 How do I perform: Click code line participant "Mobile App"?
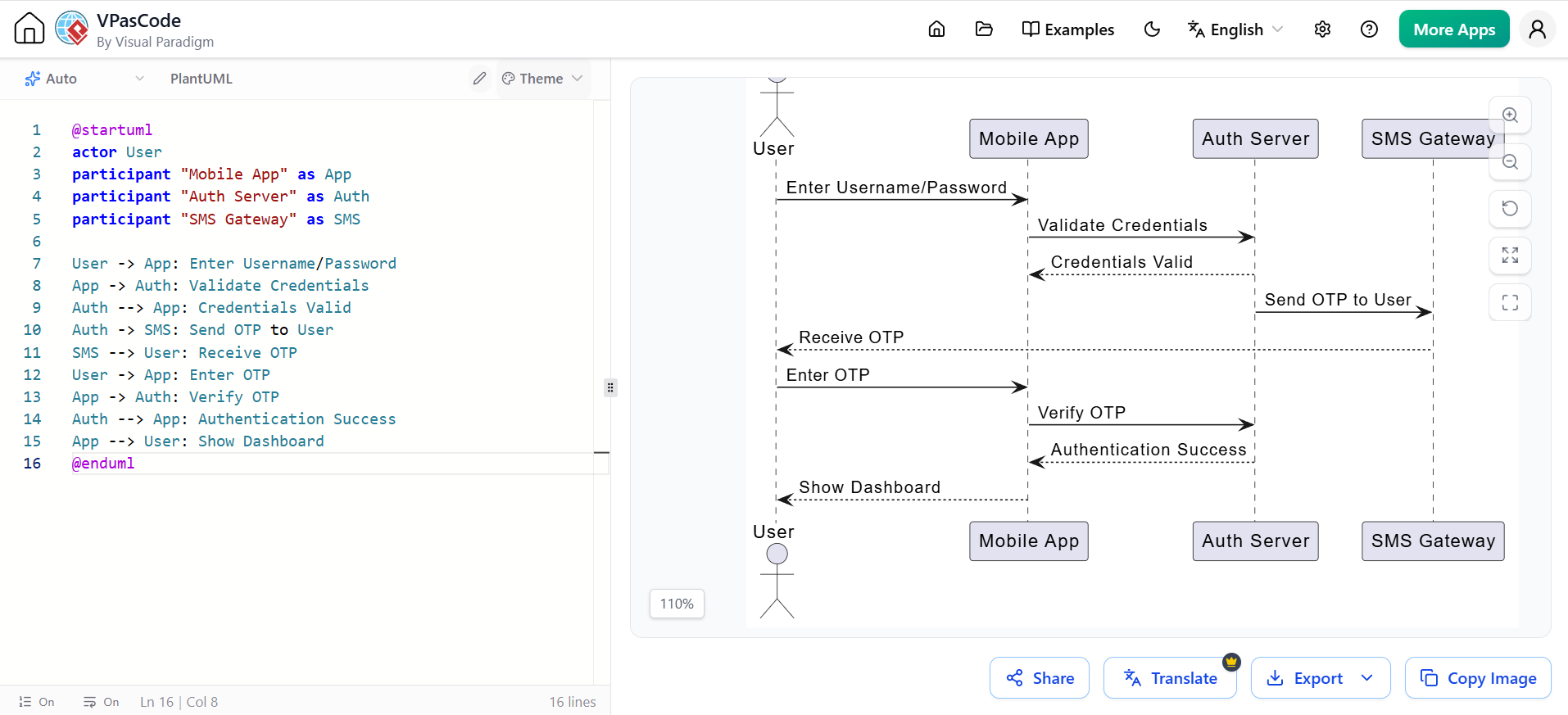211,174
